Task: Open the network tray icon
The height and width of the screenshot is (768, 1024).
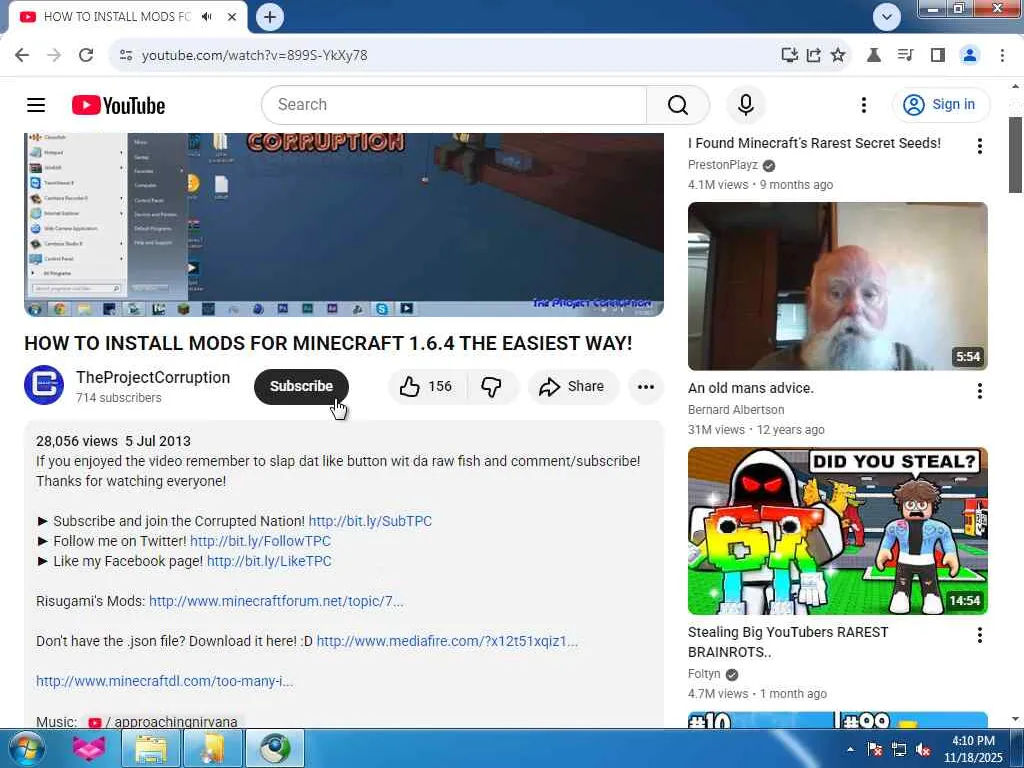Action: coord(899,750)
